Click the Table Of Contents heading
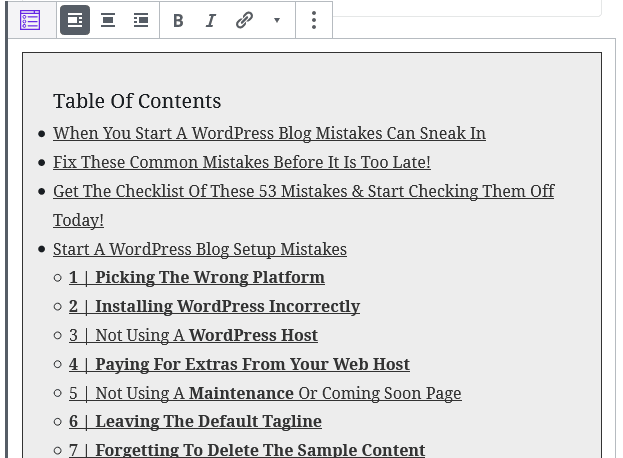 point(137,101)
